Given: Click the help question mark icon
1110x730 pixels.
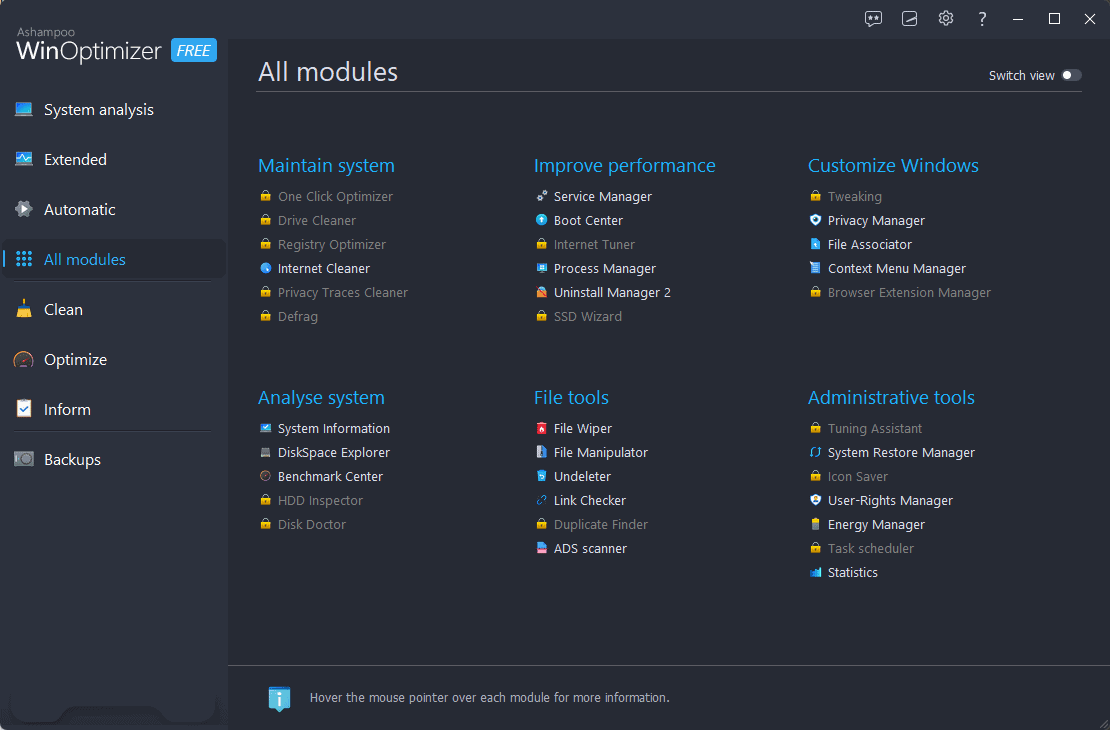Looking at the screenshot, I should pos(982,19).
